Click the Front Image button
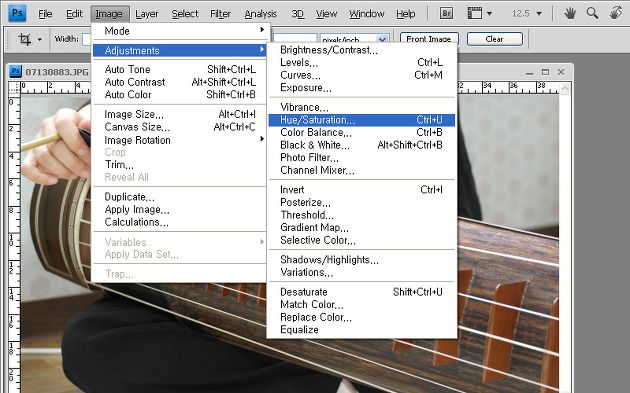The height and width of the screenshot is (393, 630). tap(429, 39)
